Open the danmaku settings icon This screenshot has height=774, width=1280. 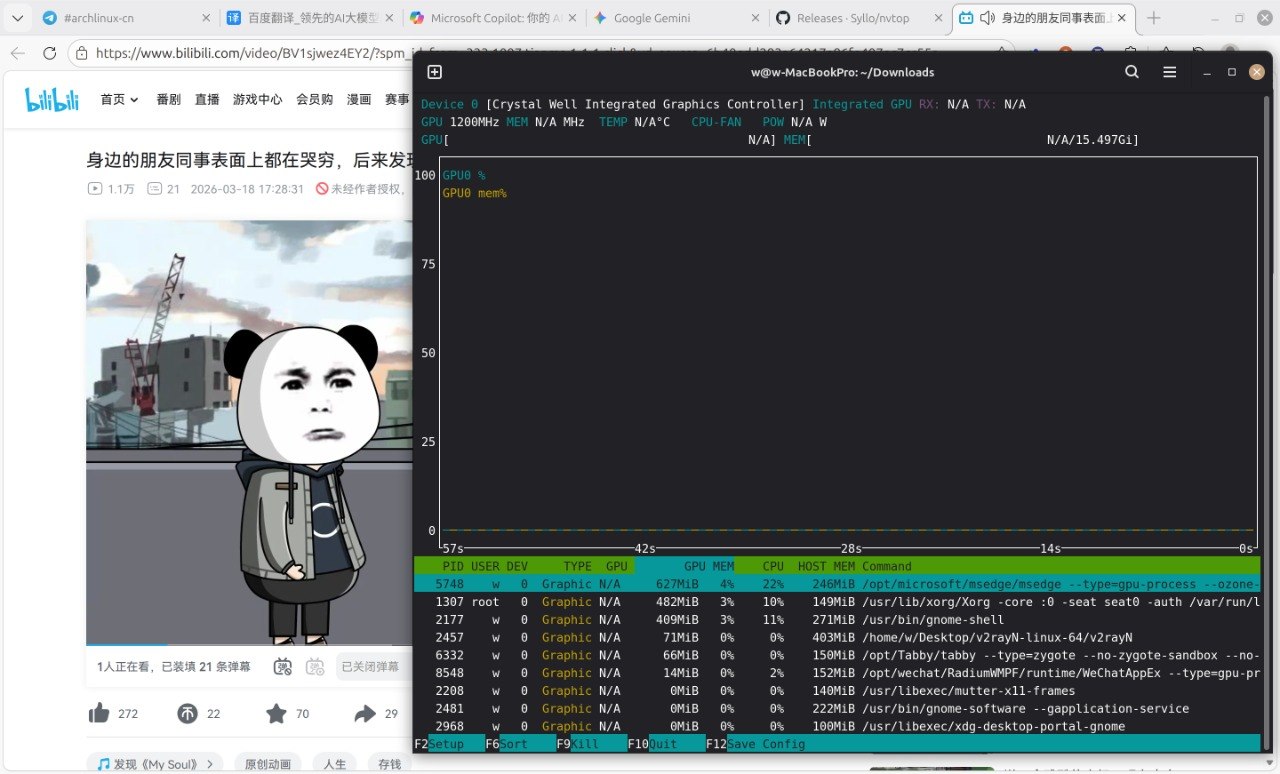(315, 666)
